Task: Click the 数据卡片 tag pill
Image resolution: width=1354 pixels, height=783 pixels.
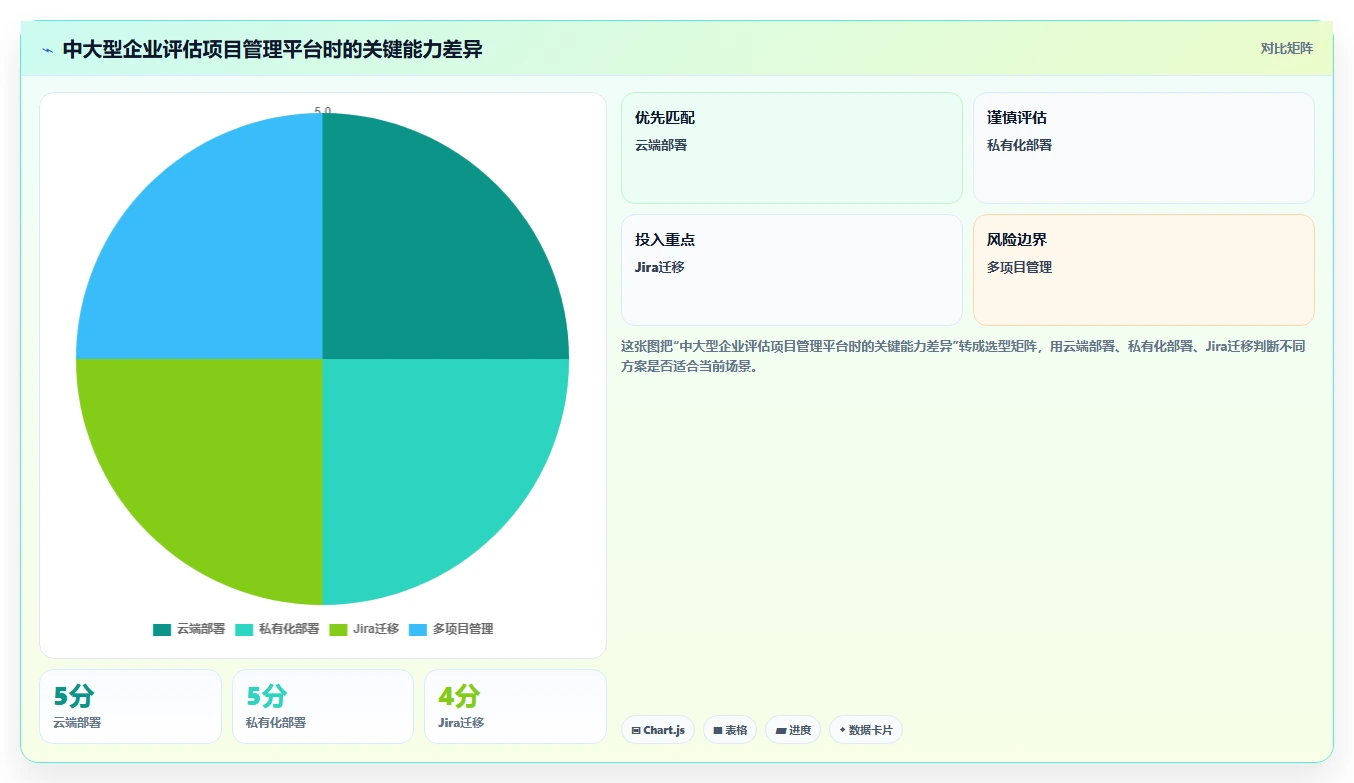Action: coord(866,730)
